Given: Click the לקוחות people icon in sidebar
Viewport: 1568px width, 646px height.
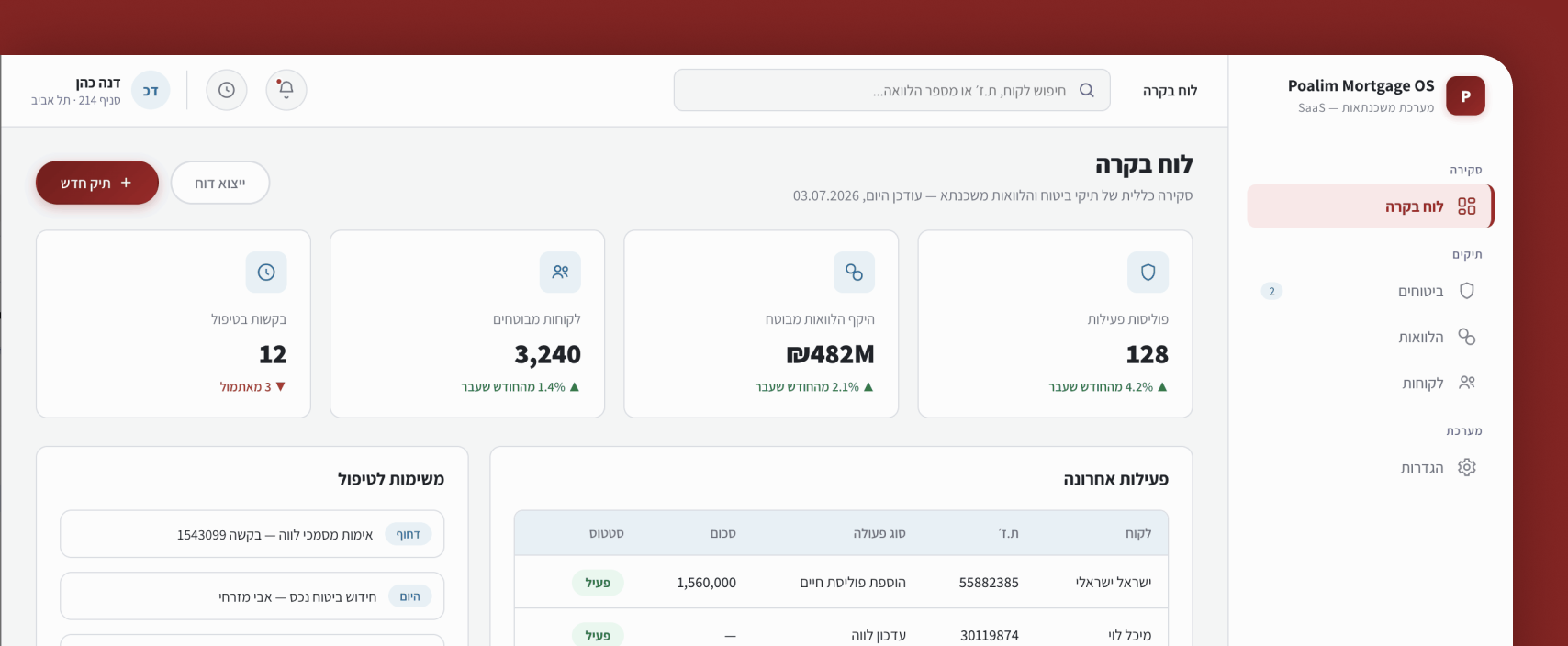Looking at the screenshot, I should click(1467, 383).
